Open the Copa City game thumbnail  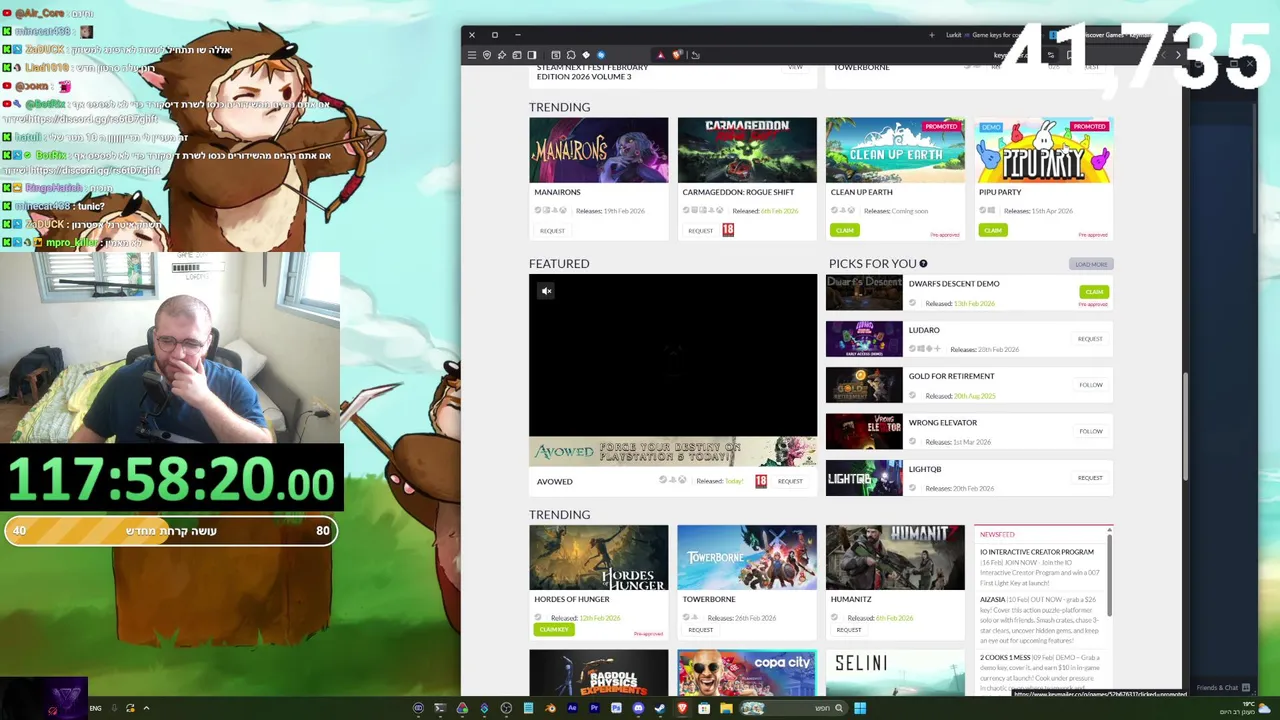click(747, 673)
